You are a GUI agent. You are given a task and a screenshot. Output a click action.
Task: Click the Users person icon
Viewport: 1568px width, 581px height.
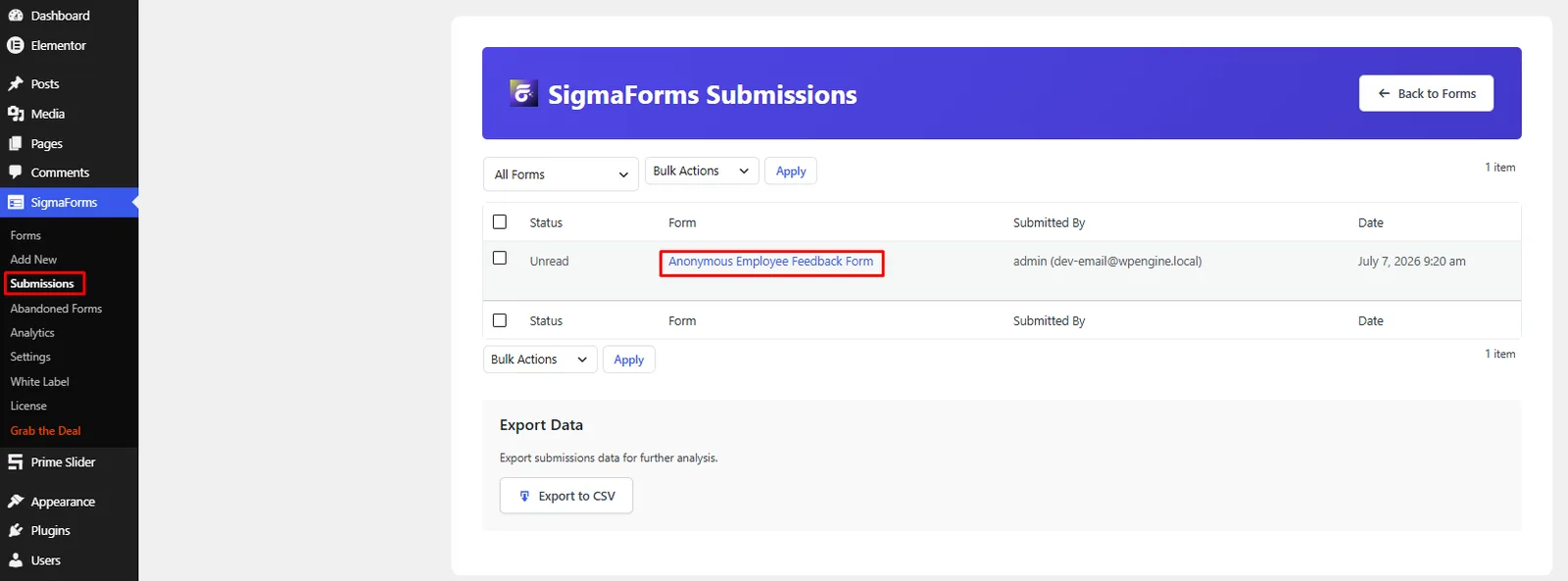[16, 560]
